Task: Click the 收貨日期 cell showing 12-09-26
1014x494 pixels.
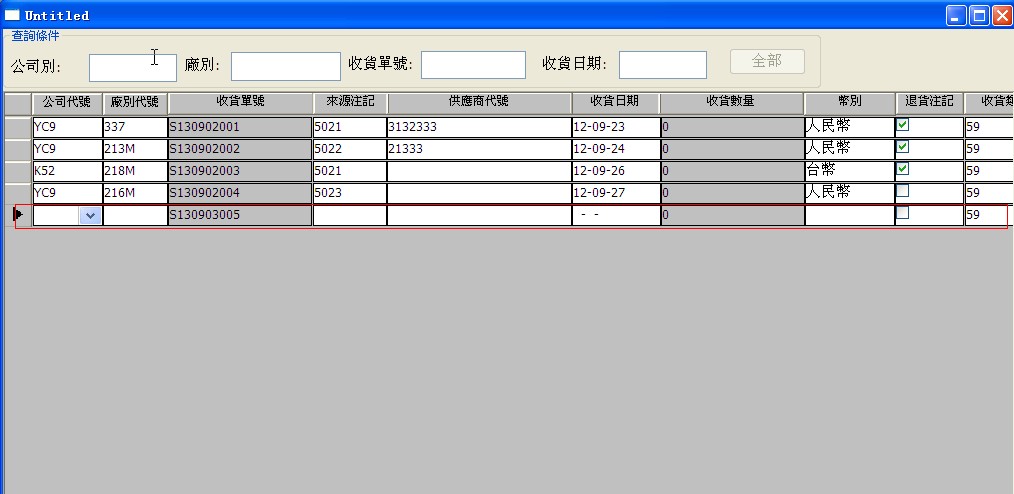Action: click(x=615, y=171)
